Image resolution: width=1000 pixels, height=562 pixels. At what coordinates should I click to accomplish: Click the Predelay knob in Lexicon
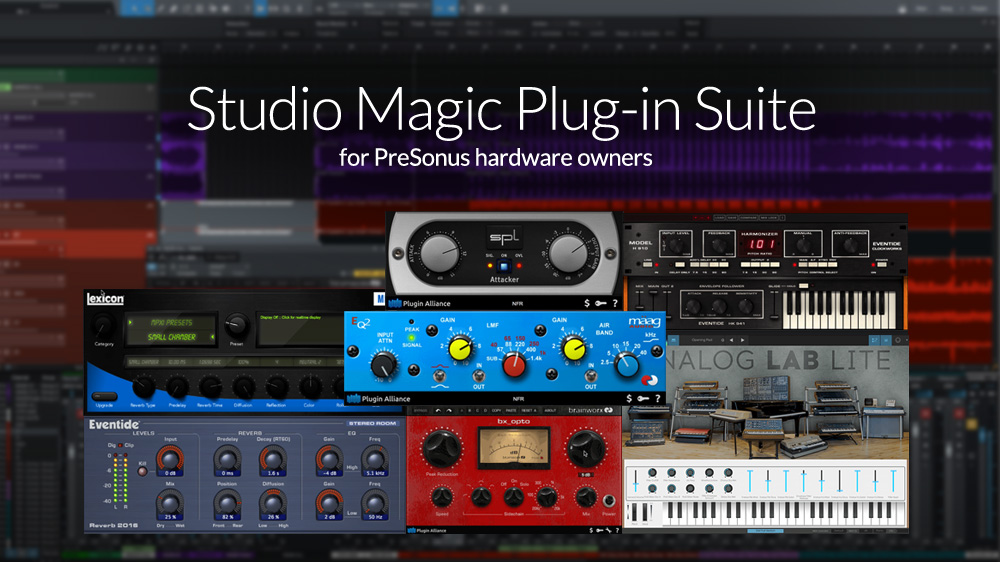(x=177, y=387)
